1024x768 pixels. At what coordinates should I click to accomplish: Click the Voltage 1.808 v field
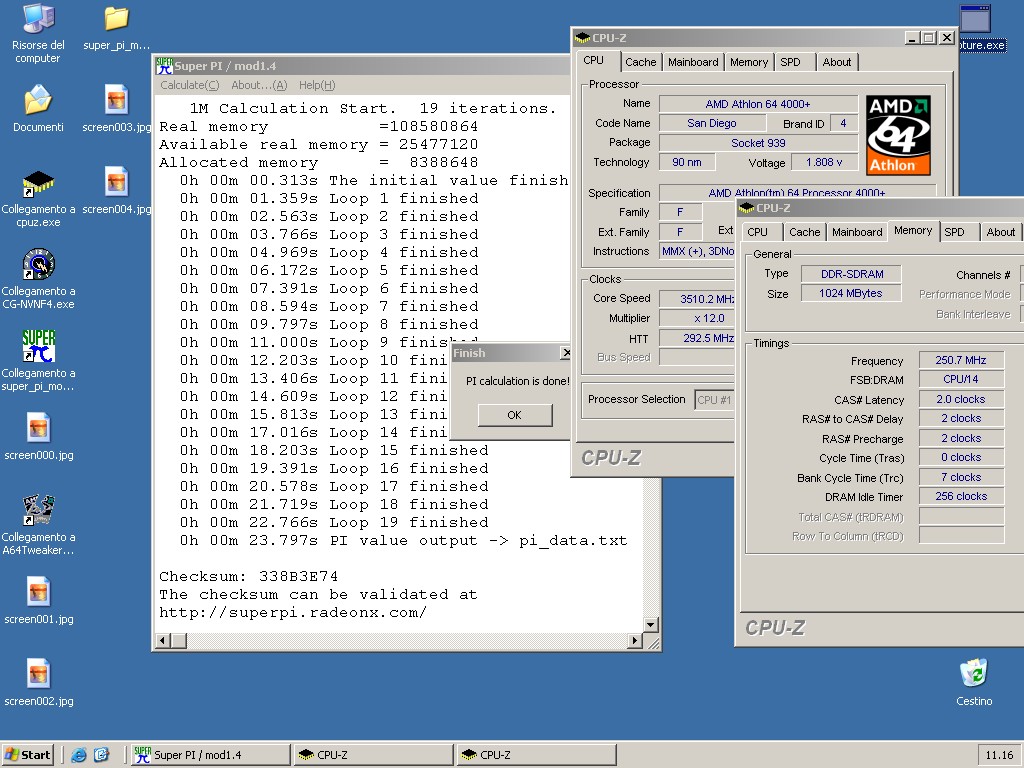[x=824, y=163]
